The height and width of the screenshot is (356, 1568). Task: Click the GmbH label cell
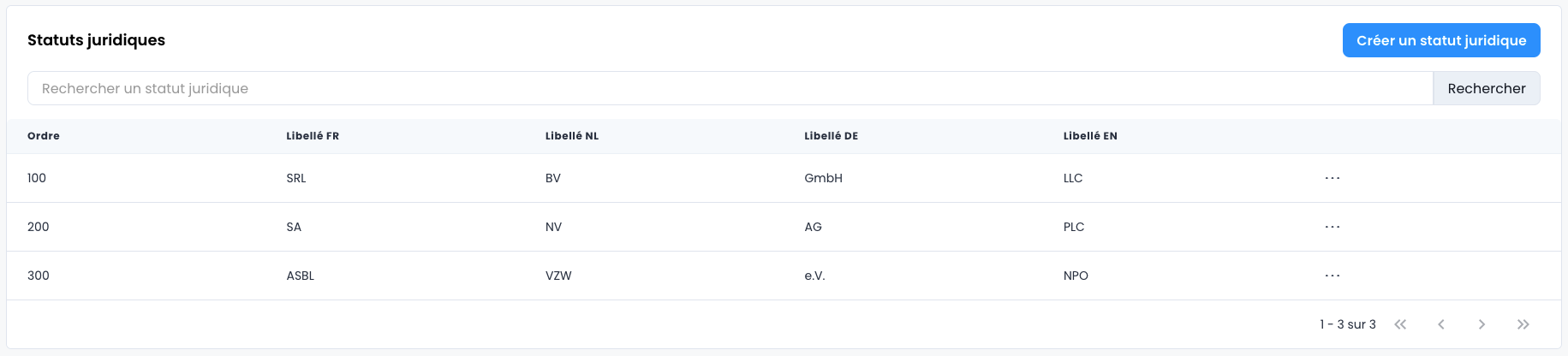(x=823, y=178)
